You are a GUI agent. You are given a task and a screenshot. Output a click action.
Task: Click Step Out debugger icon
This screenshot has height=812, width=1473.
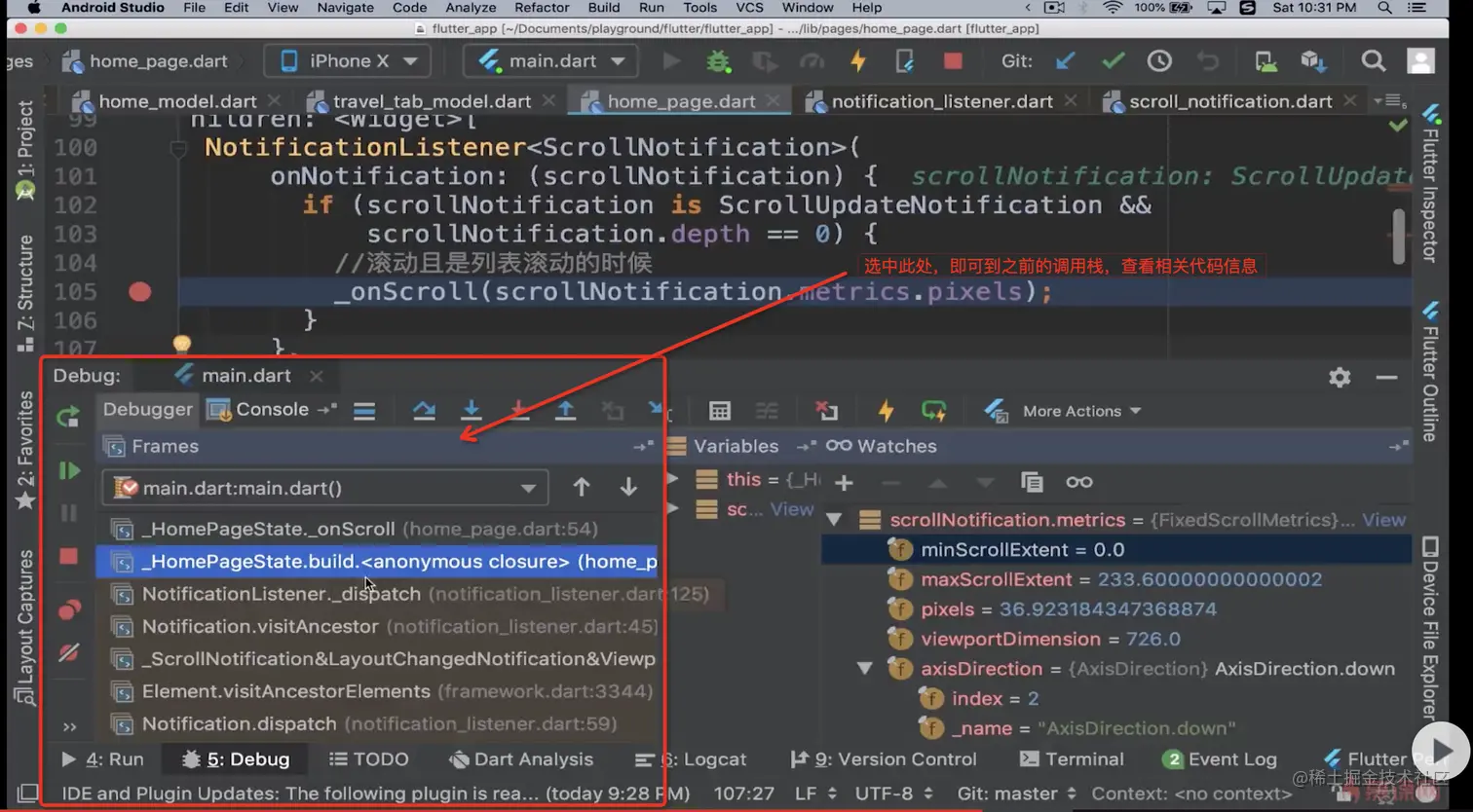tap(565, 411)
